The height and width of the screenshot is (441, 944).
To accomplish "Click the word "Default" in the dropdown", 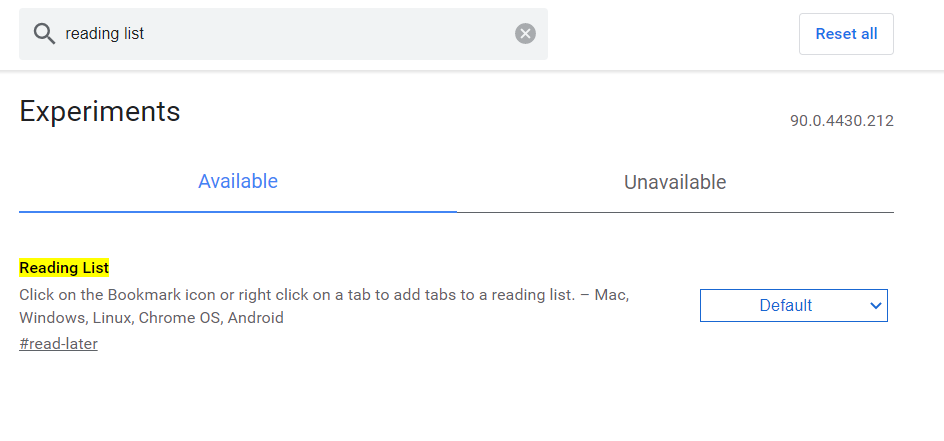I will (x=785, y=306).
